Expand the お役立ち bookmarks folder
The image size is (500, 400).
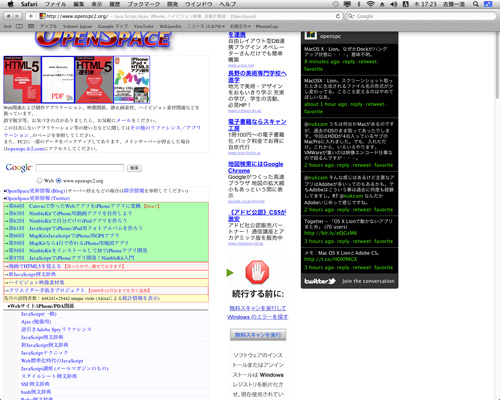240,26
